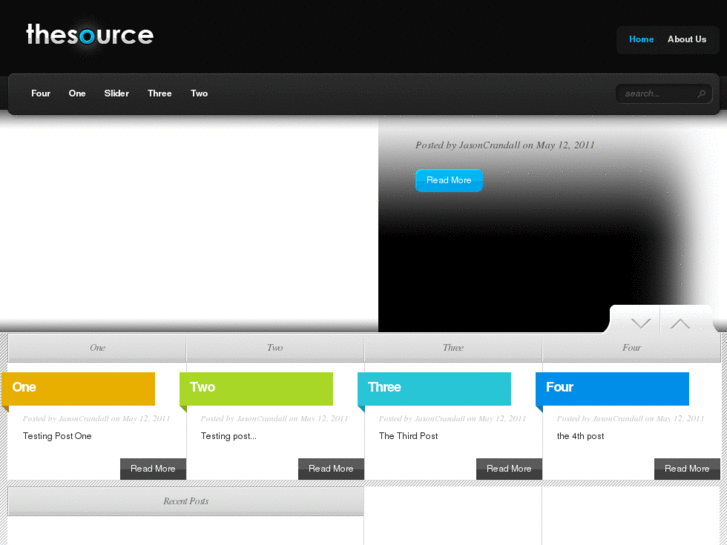Click Read More under Testing post...
The height and width of the screenshot is (545, 727).
pyautogui.click(x=331, y=469)
